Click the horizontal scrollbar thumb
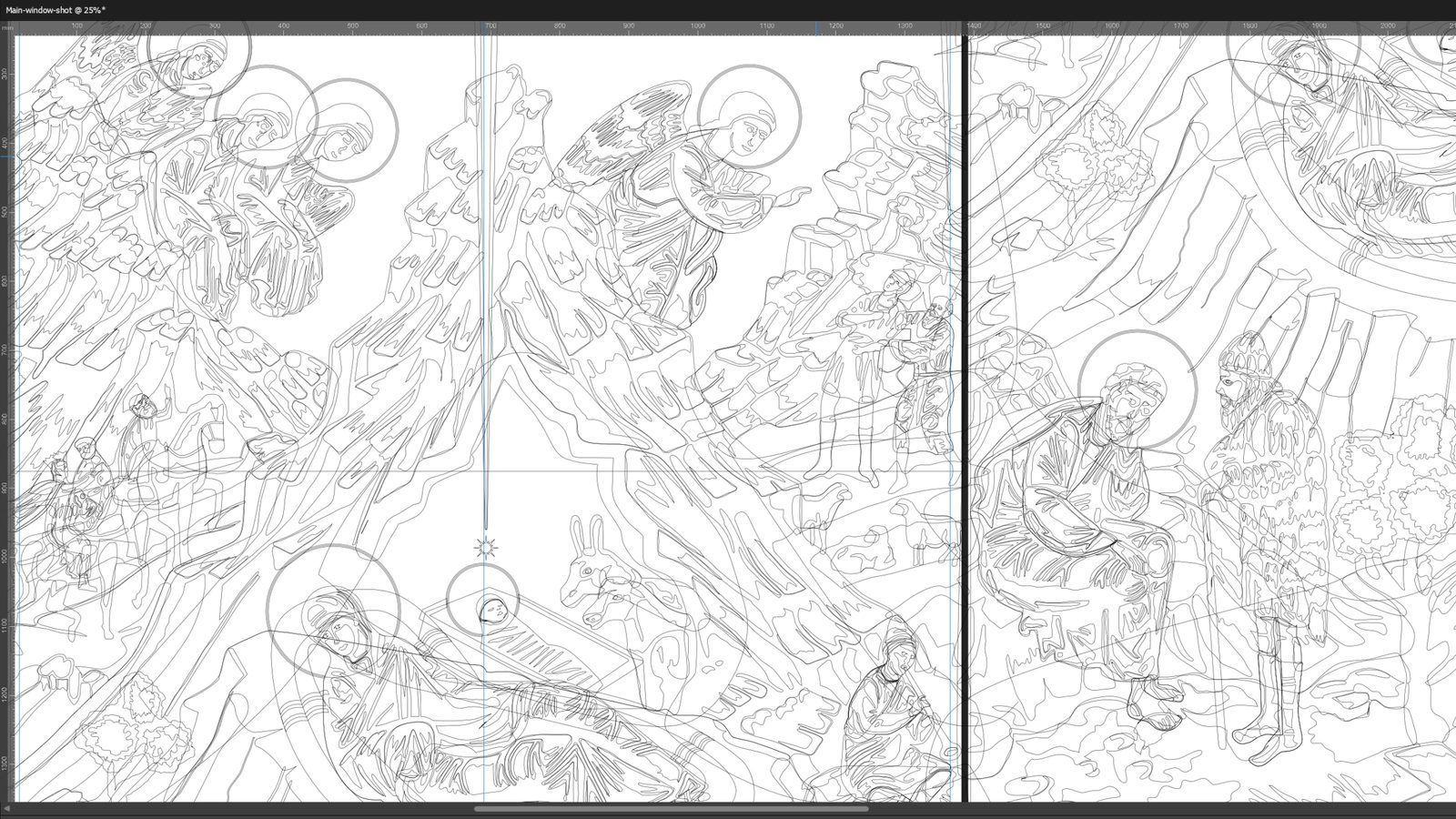The image size is (1456, 819). click(671, 808)
